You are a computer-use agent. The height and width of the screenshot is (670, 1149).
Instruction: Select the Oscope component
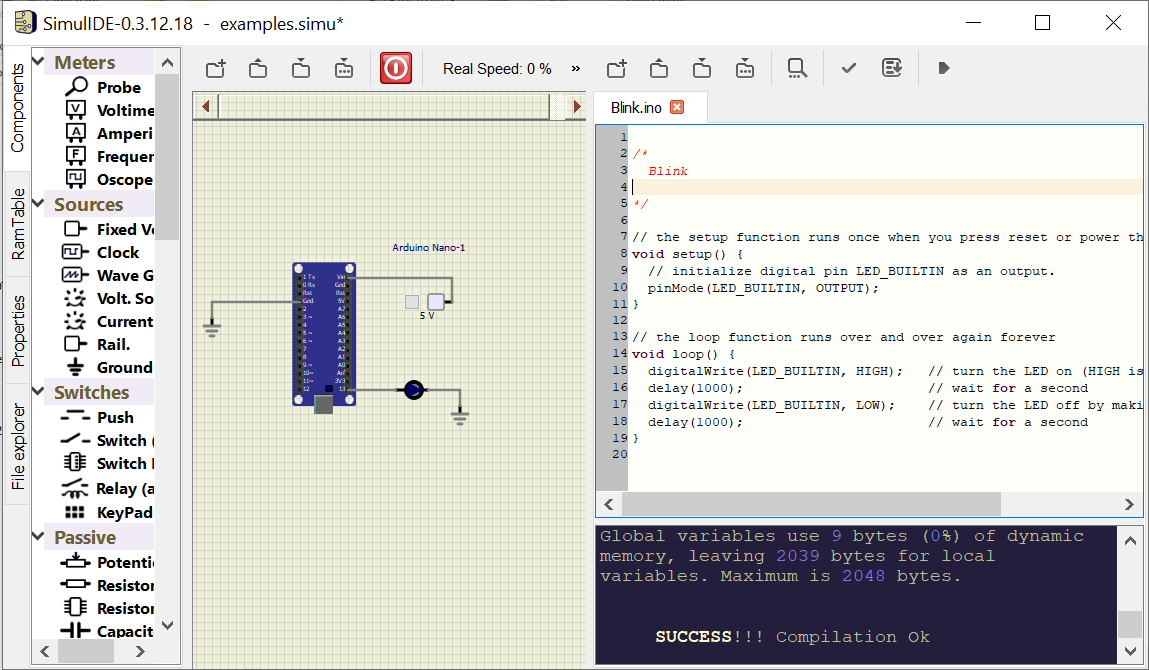click(x=108, y=180)
